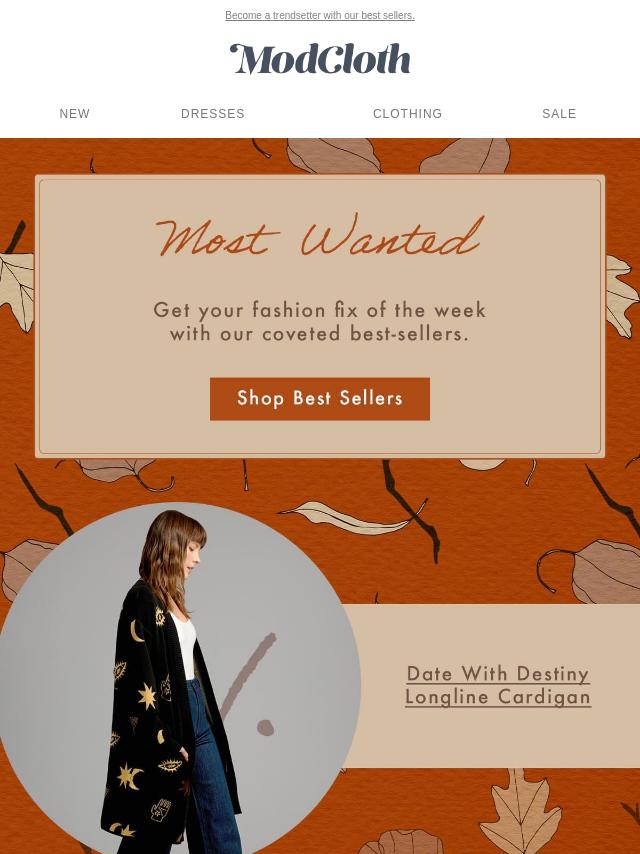The width and height of the screenshot is (640, 854).
Task: Click the ModCloth logo
Action: pos(320,59)
